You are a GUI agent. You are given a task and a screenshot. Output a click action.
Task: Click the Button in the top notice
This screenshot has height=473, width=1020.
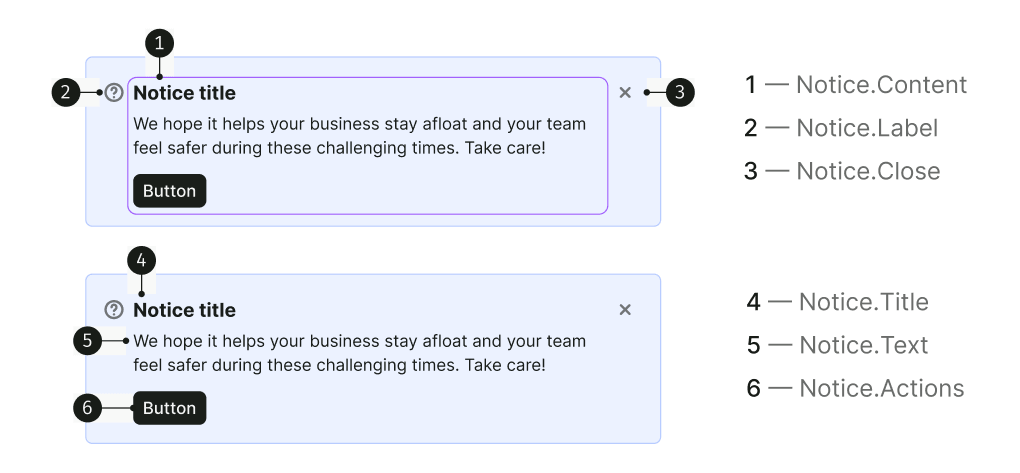170,191
